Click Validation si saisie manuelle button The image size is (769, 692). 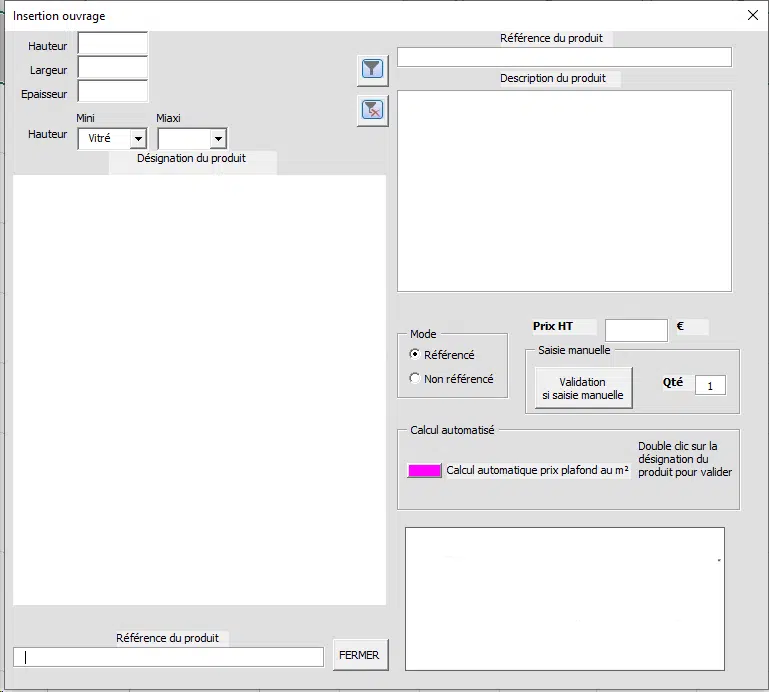pyautogui.click(x=583, y=388)
